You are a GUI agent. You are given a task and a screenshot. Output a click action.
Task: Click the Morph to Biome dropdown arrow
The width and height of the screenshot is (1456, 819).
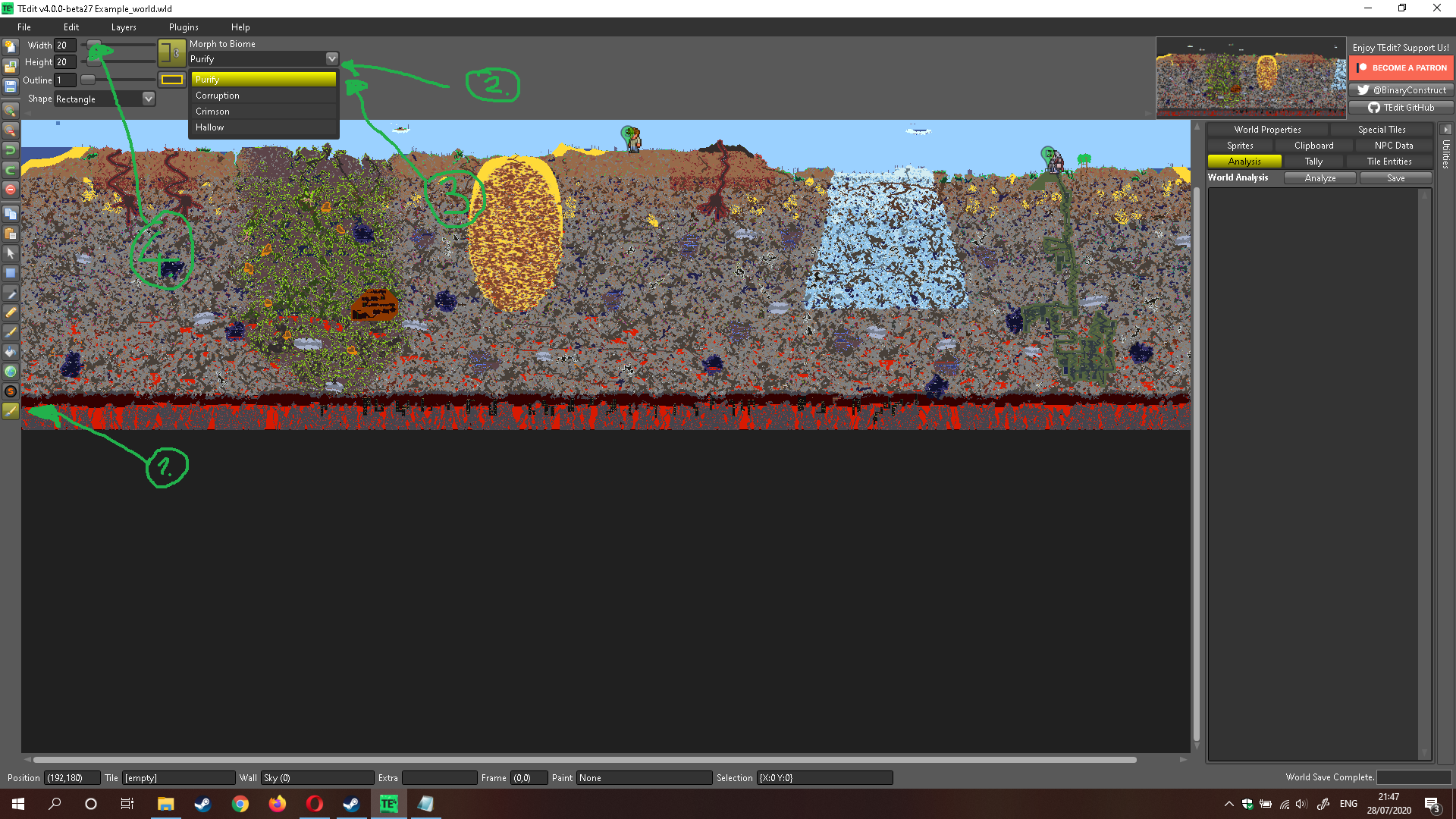tap(331, 59)
